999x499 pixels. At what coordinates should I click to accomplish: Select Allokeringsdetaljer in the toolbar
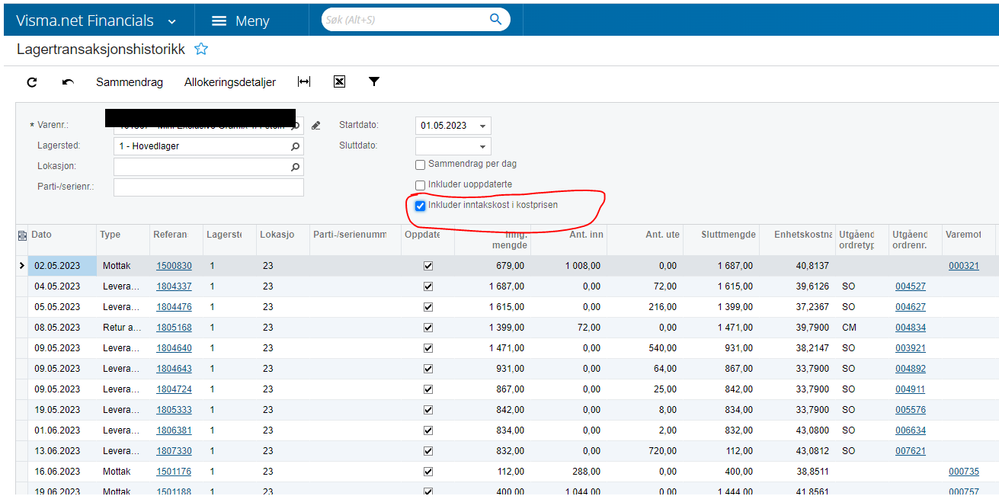point(230,82)
